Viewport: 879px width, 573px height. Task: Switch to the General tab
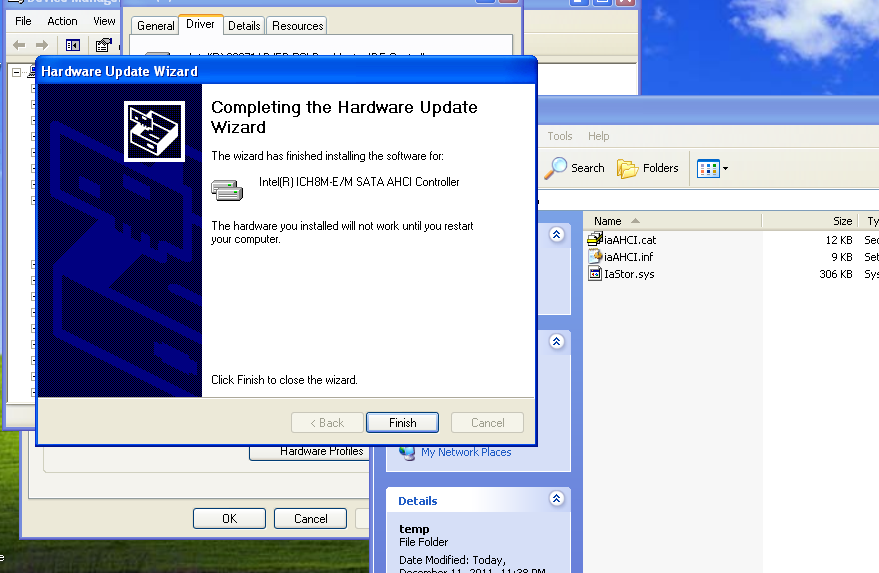[x=155, y=26]
